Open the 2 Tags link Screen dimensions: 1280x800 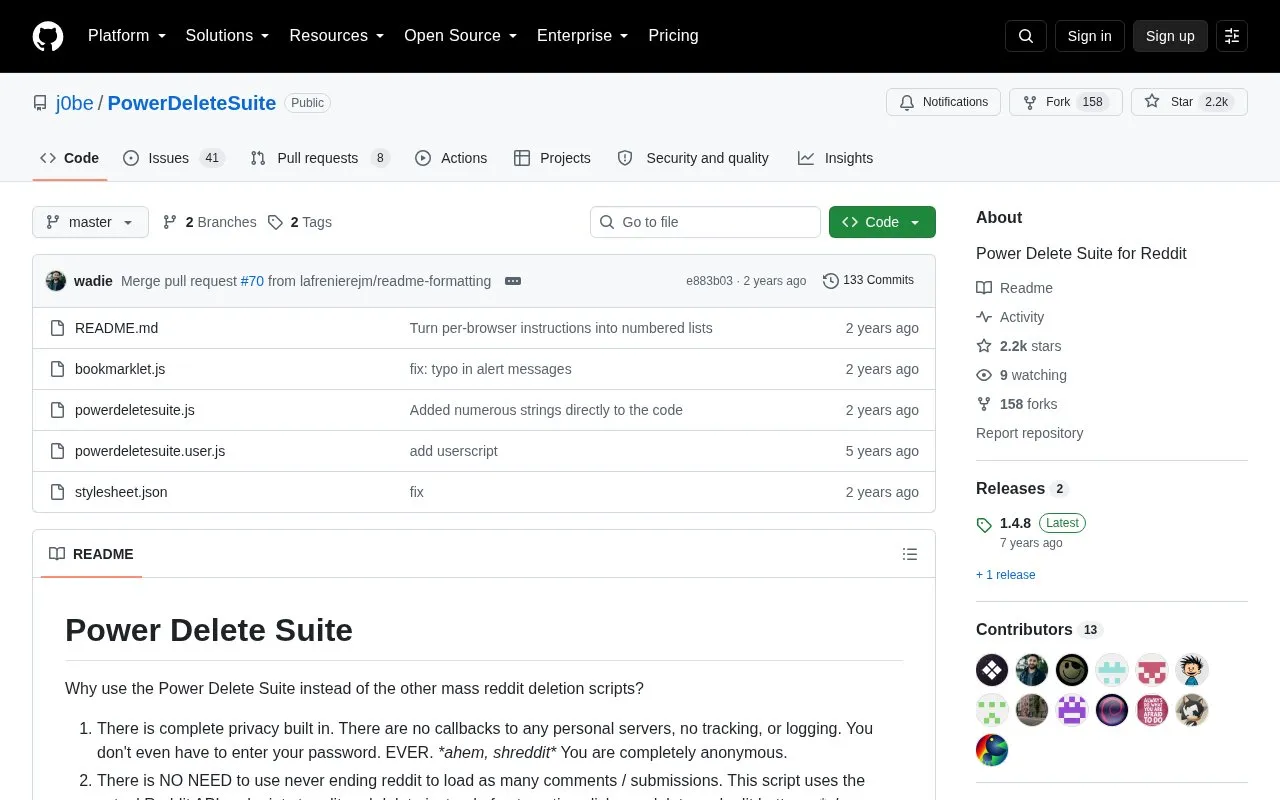(300, 222)
